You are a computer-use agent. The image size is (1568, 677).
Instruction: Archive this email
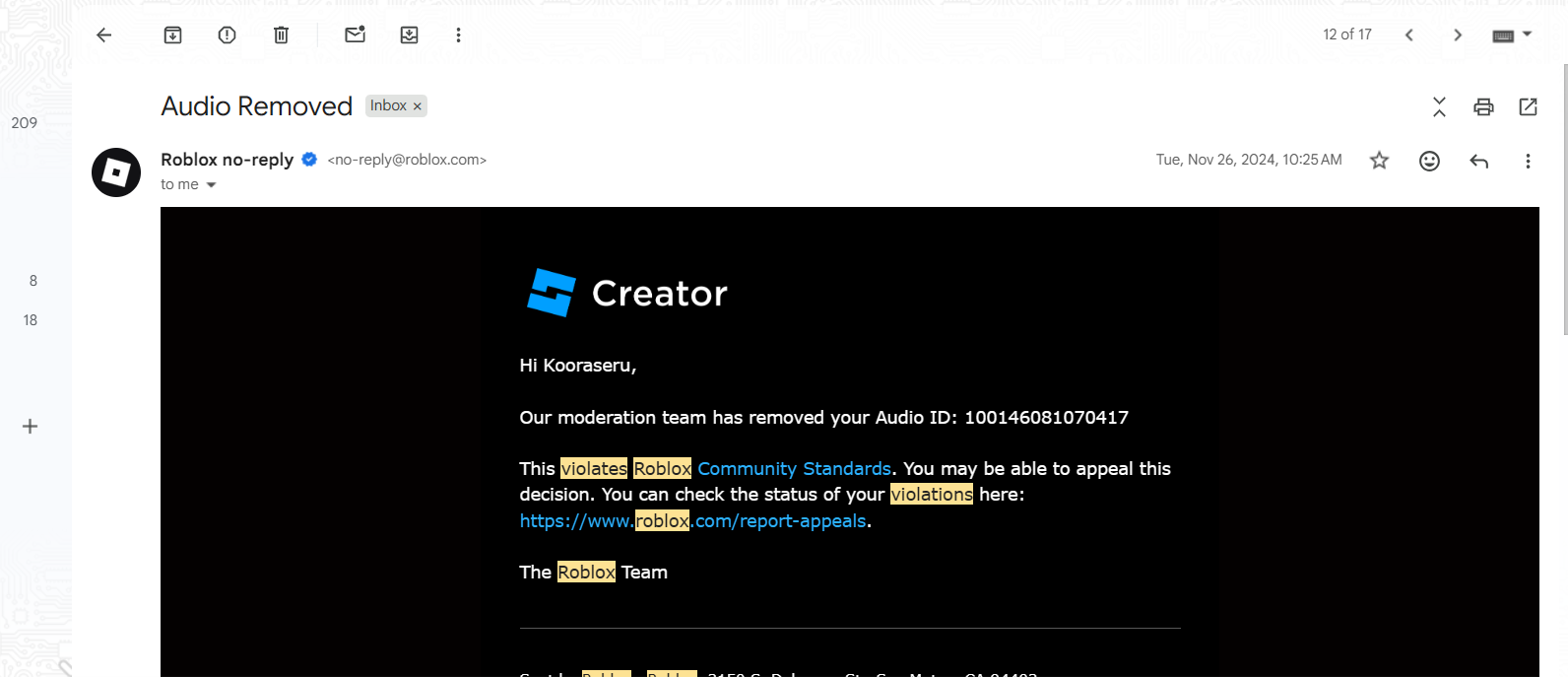click(172, 35)
